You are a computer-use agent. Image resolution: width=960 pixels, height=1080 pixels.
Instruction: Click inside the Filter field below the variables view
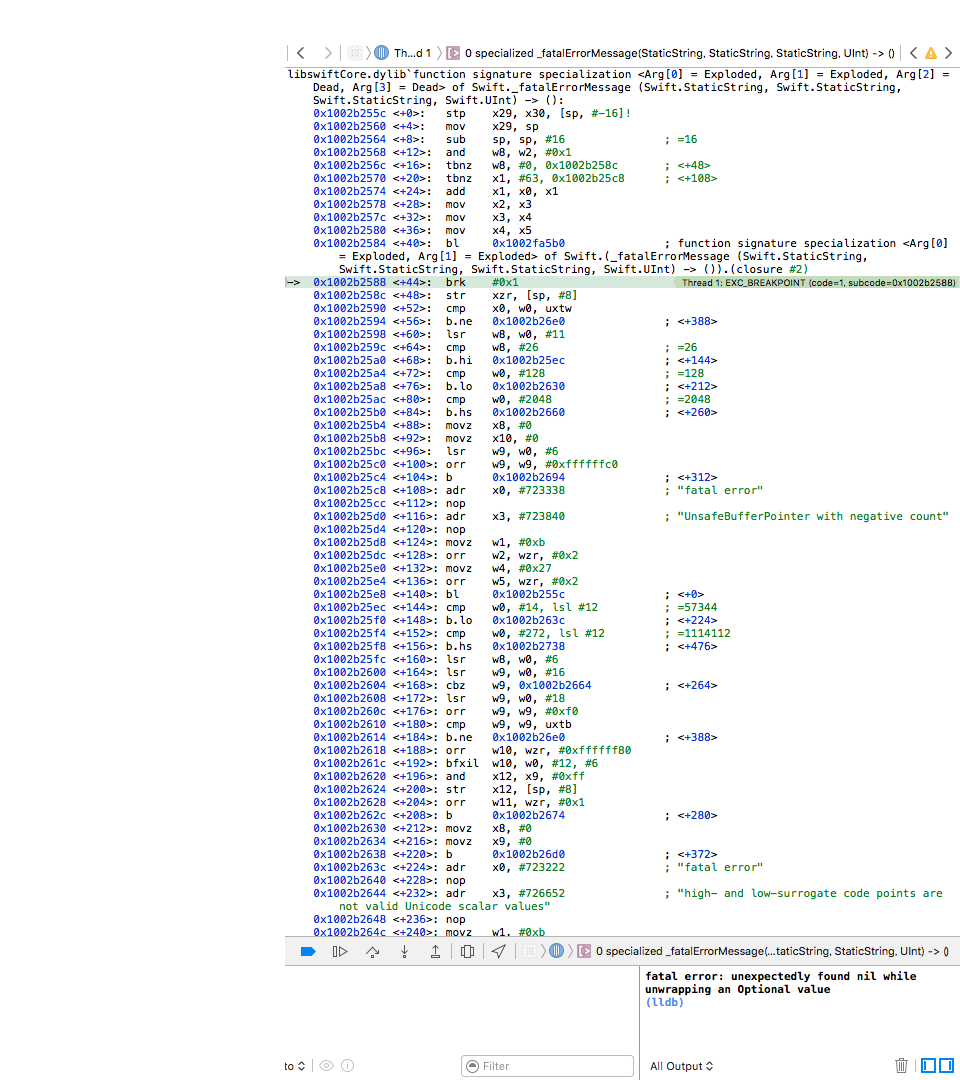(547, 1065)
